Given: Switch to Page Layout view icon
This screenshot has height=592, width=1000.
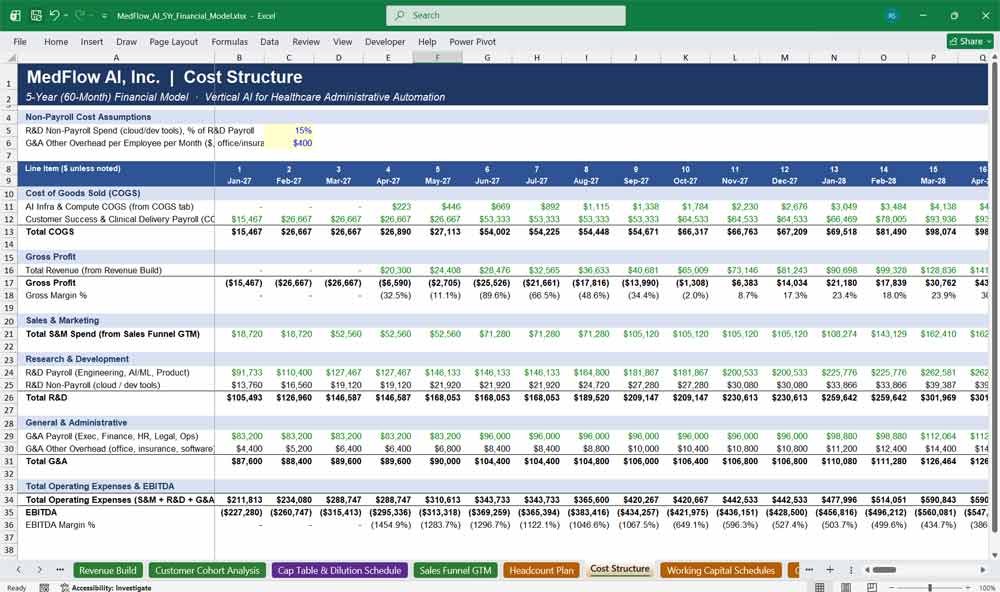Looking at the screenshot, I should 846,587.
